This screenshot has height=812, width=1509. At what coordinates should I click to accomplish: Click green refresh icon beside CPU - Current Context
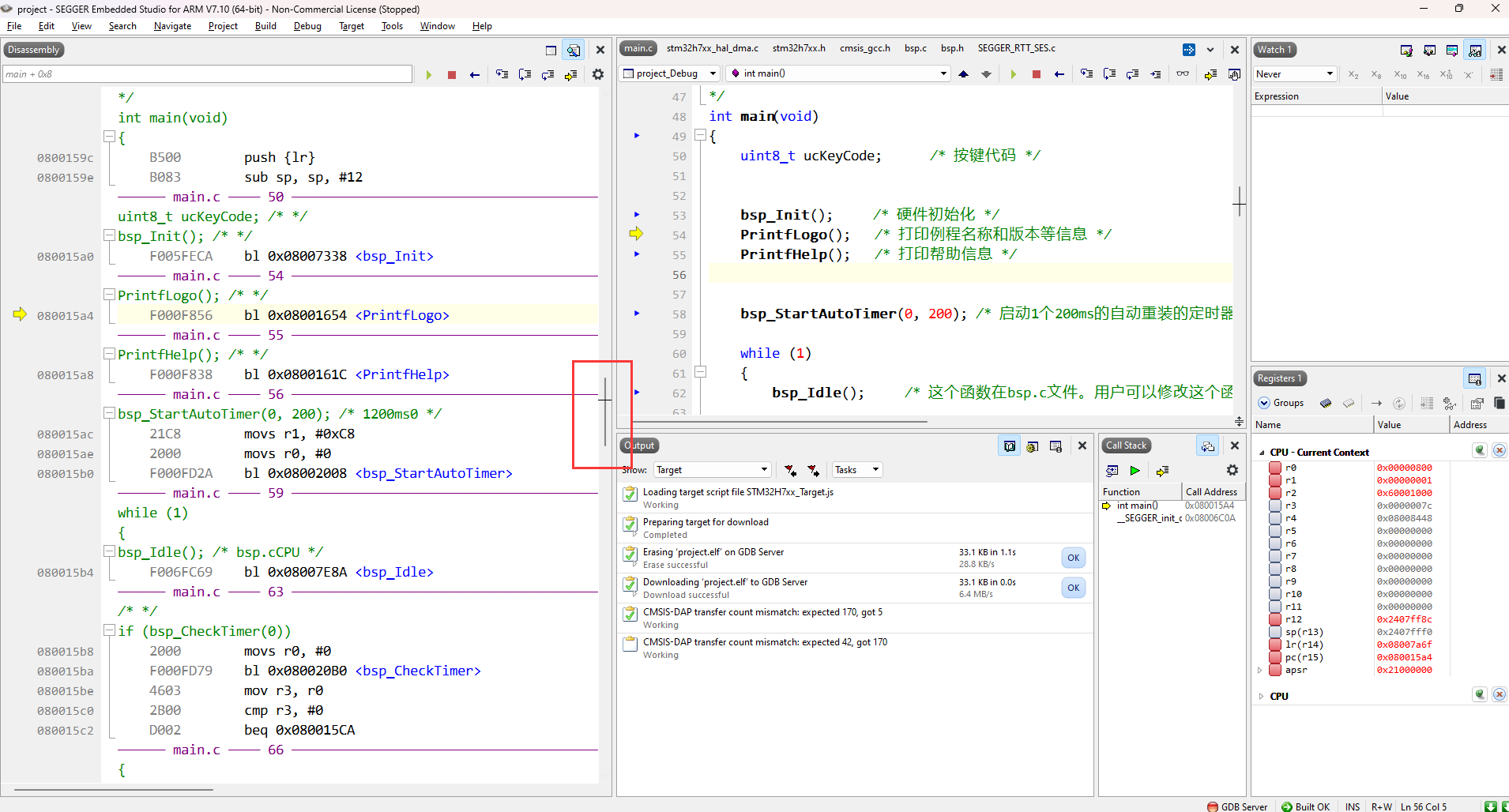click(x=1480, y=450)
